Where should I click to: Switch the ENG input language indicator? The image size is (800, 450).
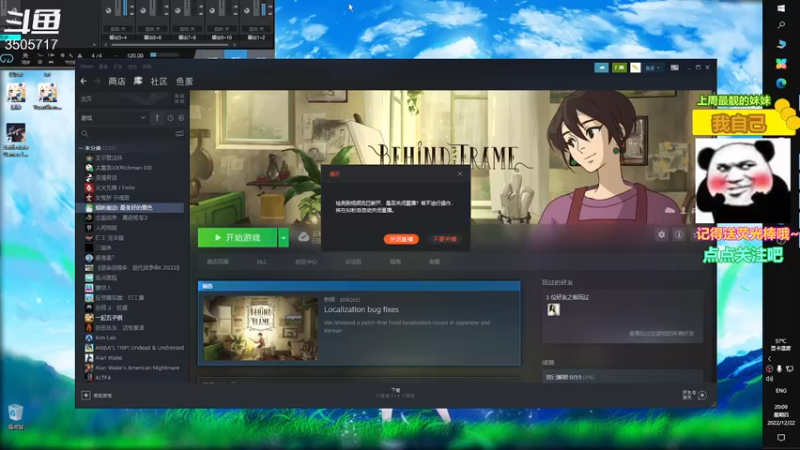pyautogui.click(x=781, y=391)
